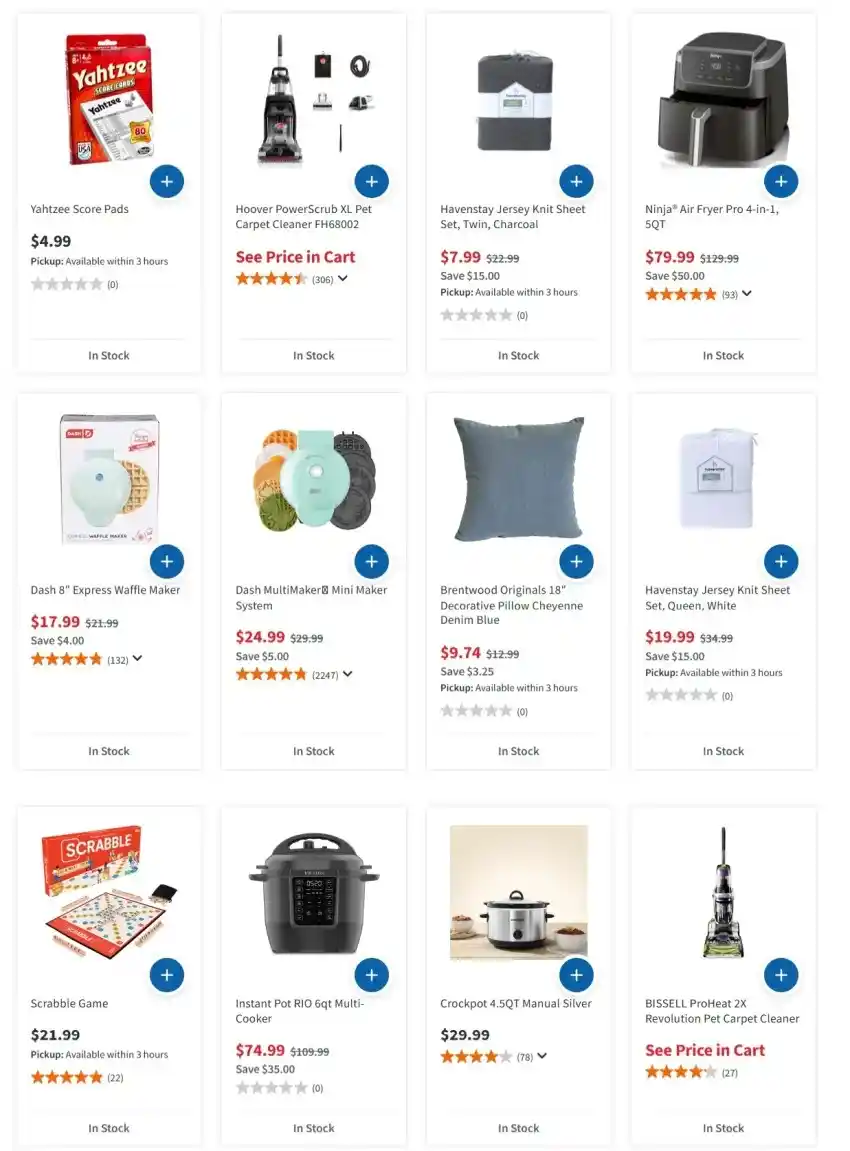Add BISSELL ProHeat carpet cleaner plus icon
Viewport: 850px width, 1151px height.
click(781, 975)
